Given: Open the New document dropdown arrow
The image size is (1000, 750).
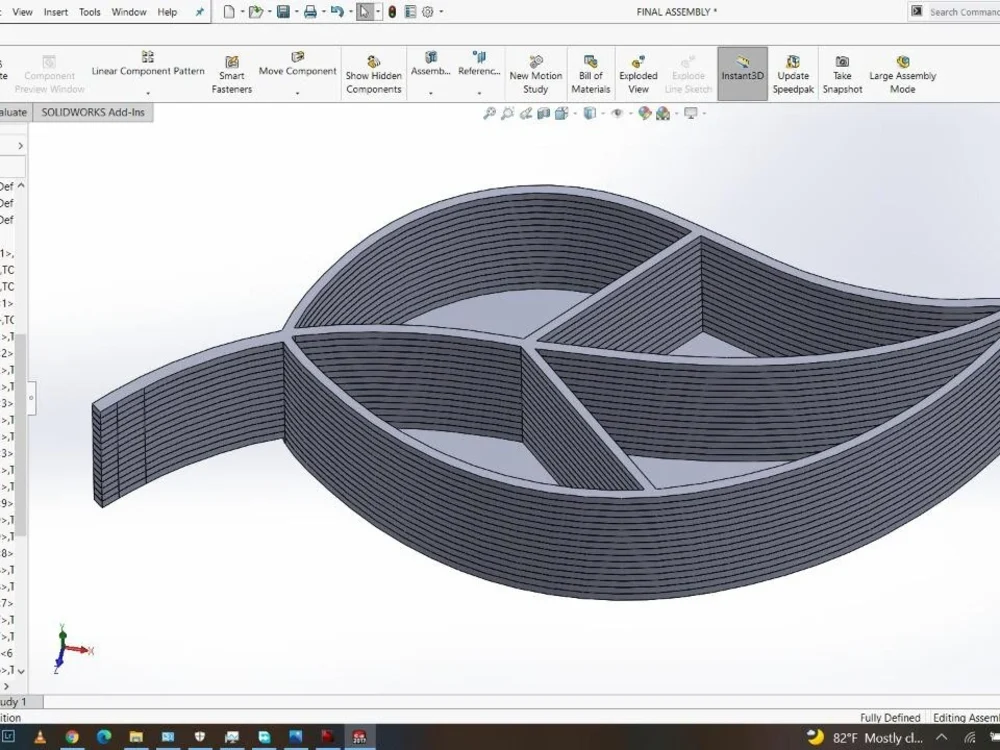Looking at the screenshot, I should coord(242,11).
